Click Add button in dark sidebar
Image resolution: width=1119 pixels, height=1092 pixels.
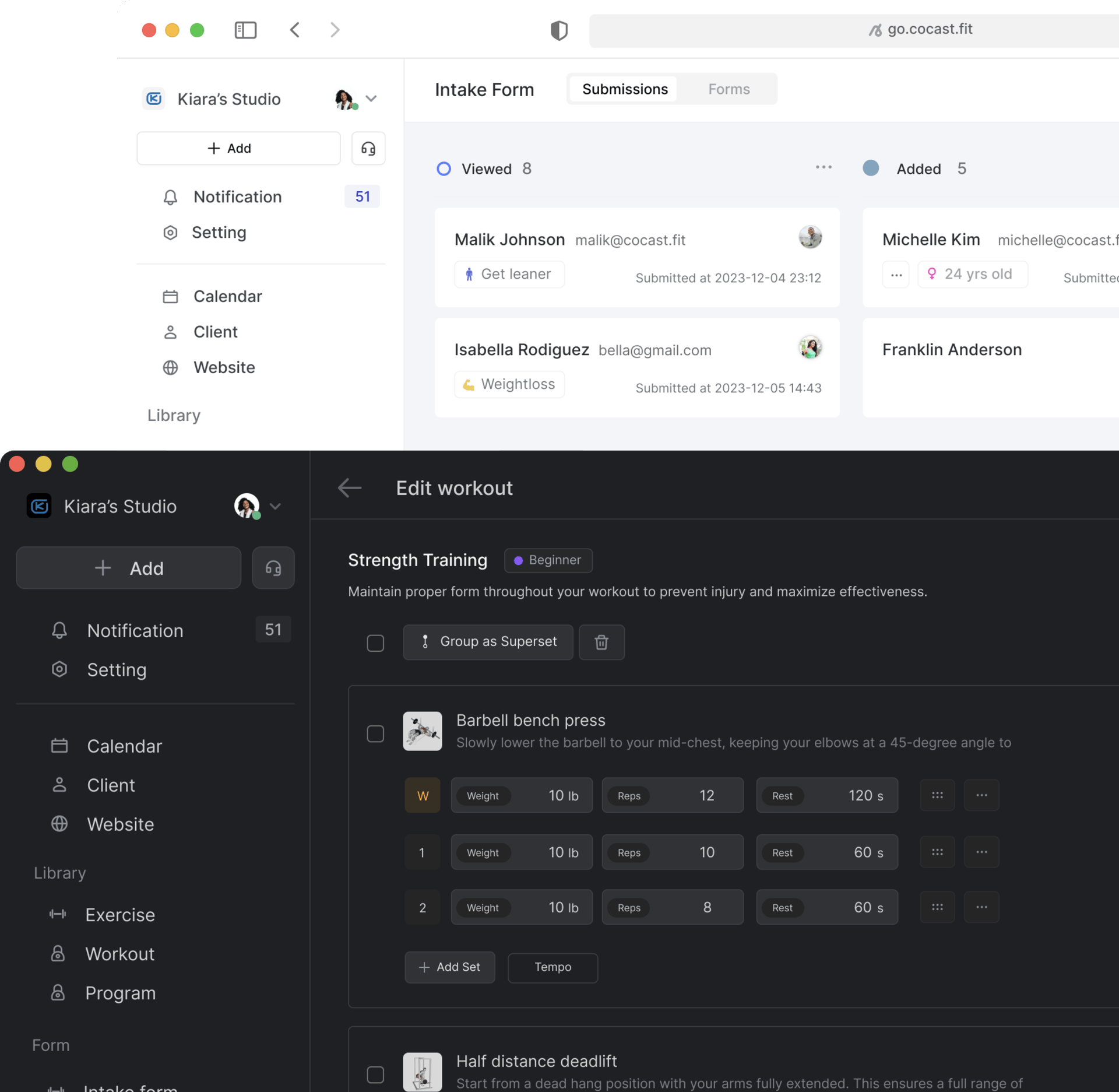[x=130, y=567]
